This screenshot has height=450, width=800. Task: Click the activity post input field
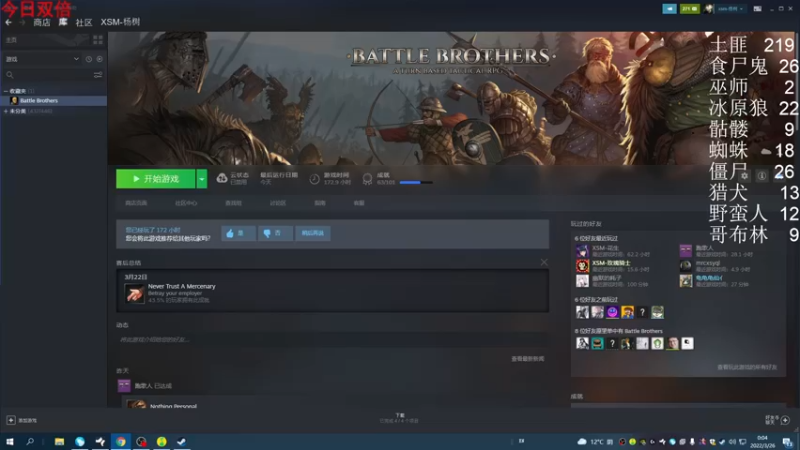pos(332,339)
